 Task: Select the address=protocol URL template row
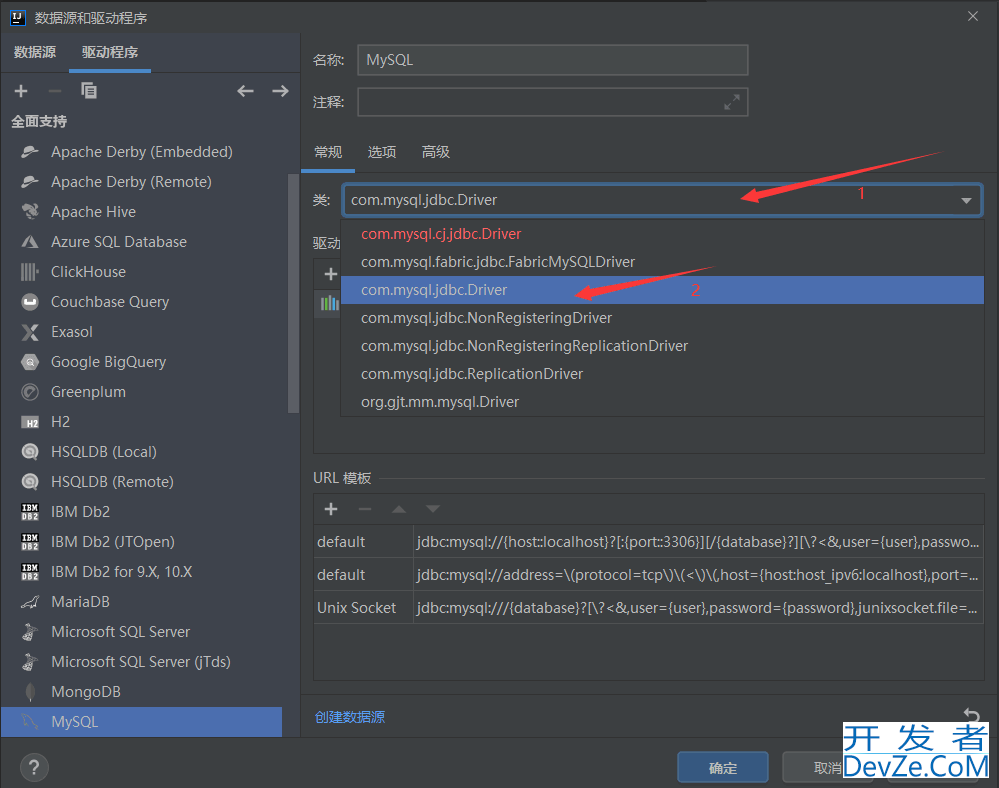649,575
